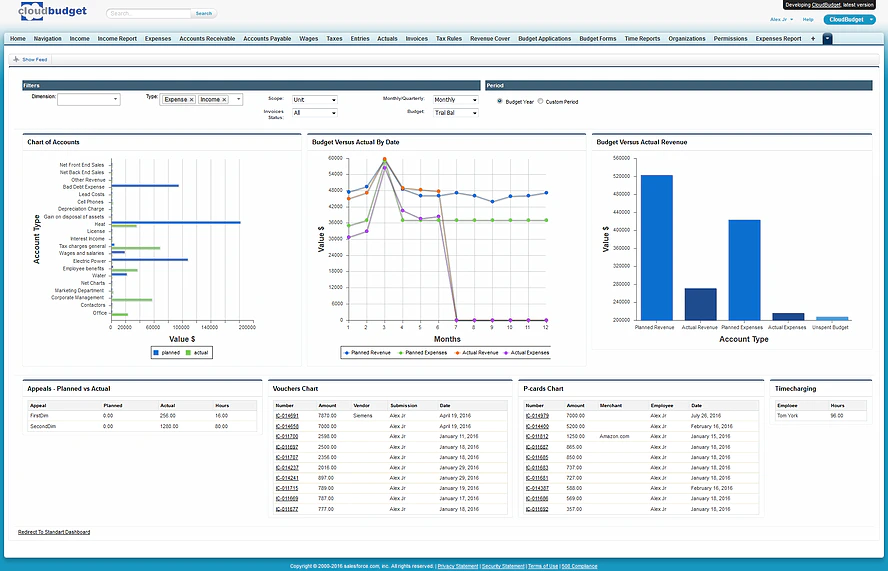Click the Planned Revenue legend marker
The width and height of the screenshot is (888, 571).
(x=347, y=352)
